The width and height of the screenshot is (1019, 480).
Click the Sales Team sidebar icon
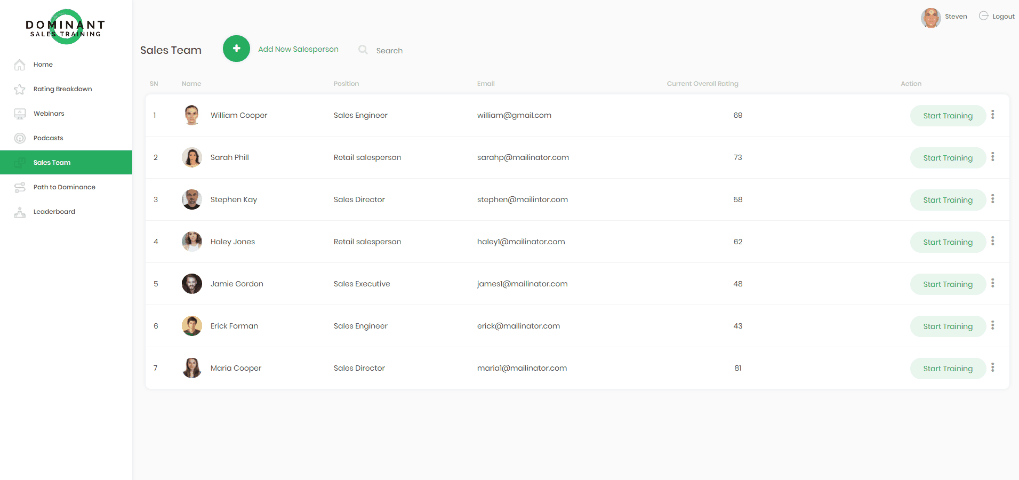pos(19,162)
